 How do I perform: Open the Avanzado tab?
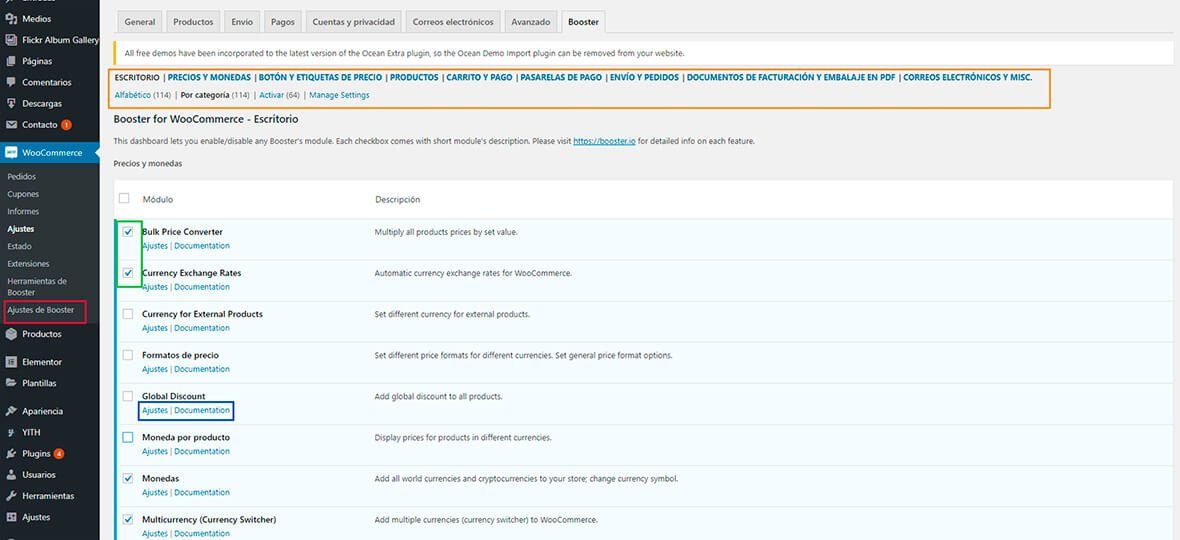531,22
